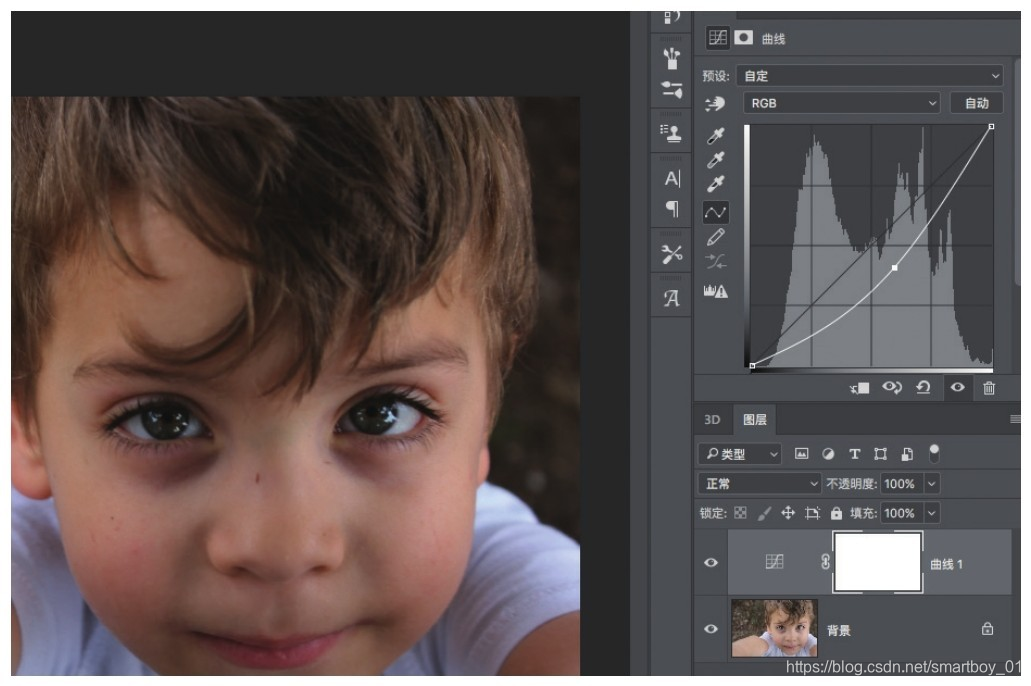Open the 正常 blend mode dropdown
This screenshot has height=686, width=1031.
tap(759, 483)
